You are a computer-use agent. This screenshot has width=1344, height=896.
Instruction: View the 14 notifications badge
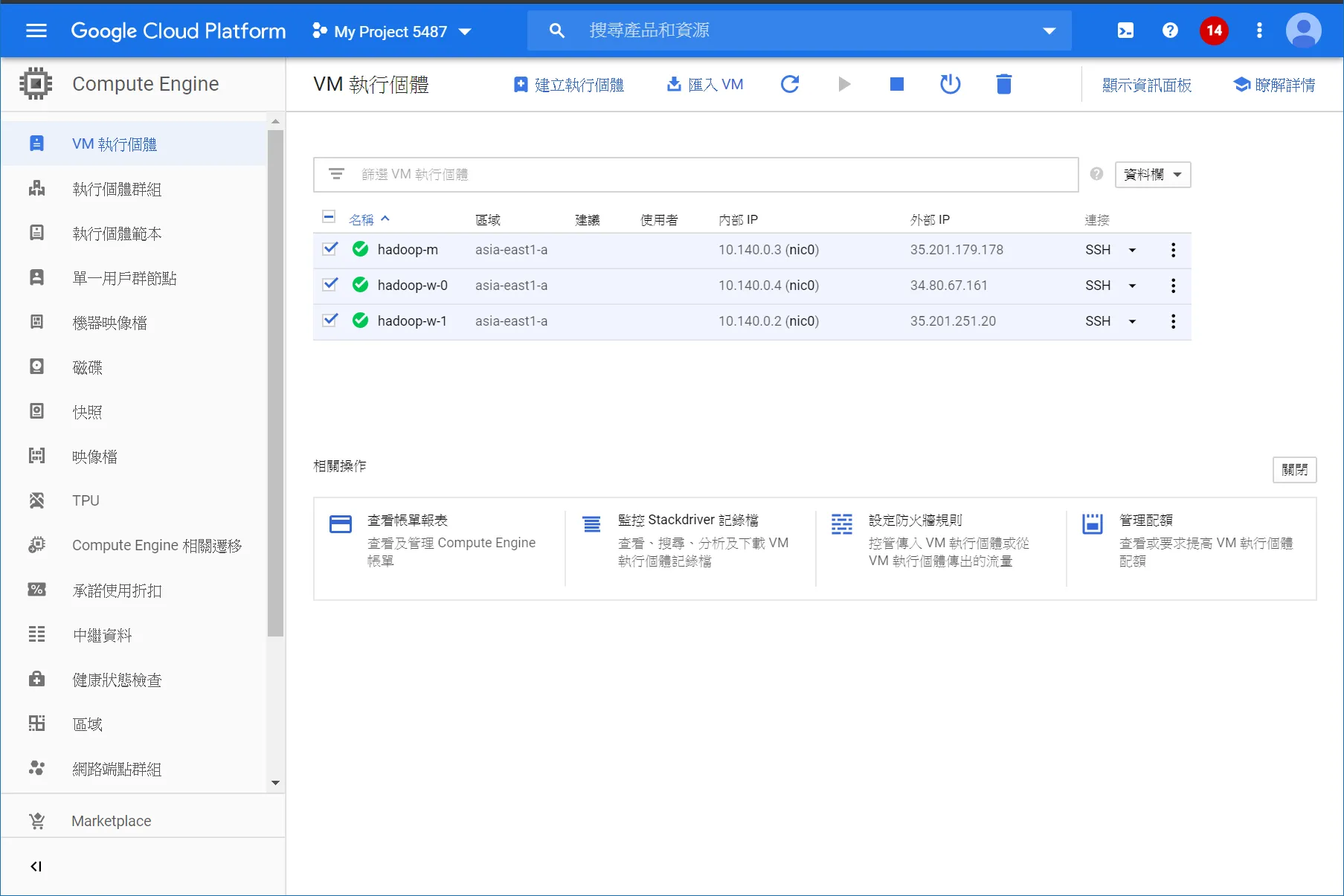[1214, 30]
